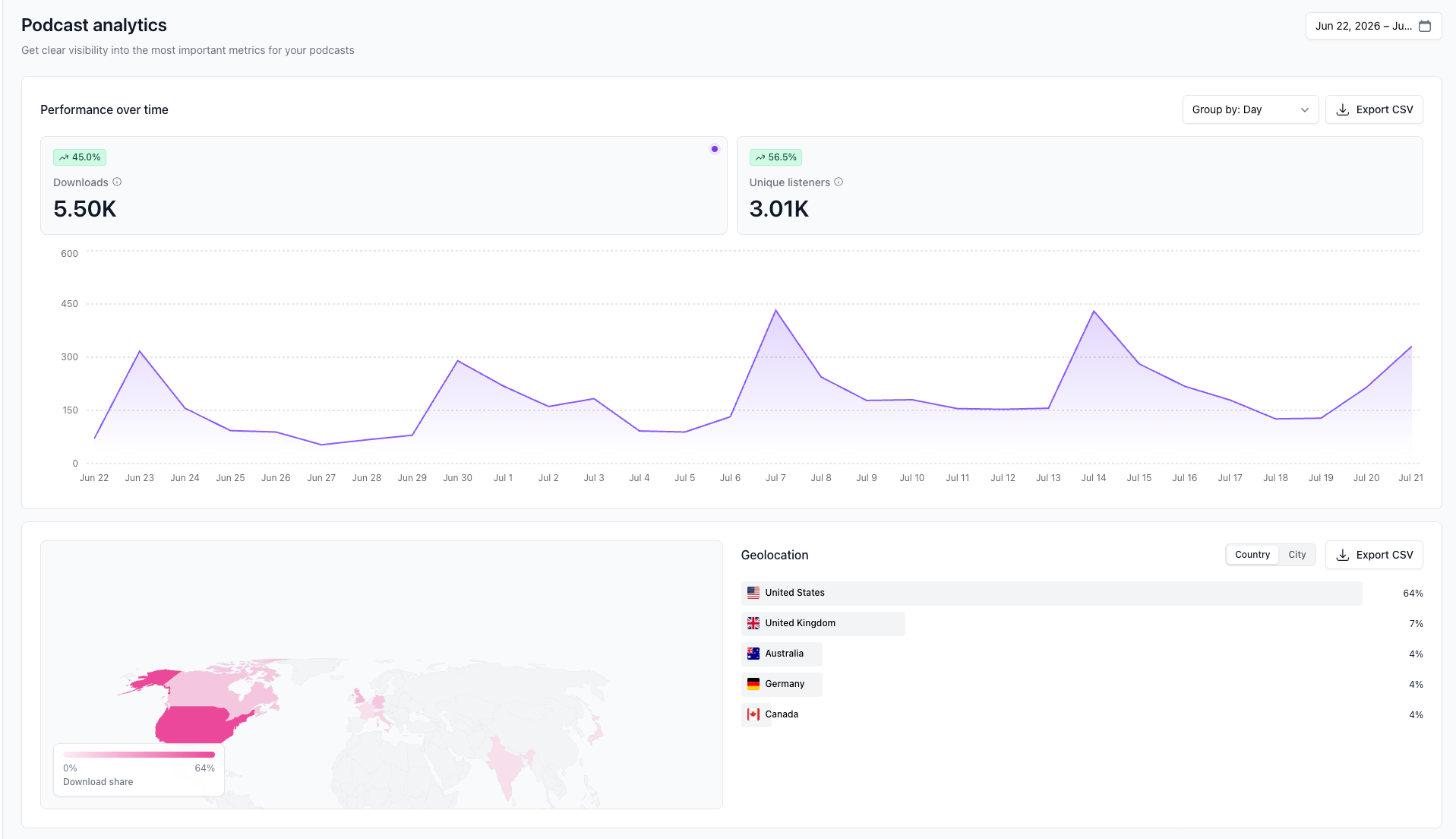Switch geolocation view to City
This screenshot has height=839, width=1456.
pos(1297,555)
